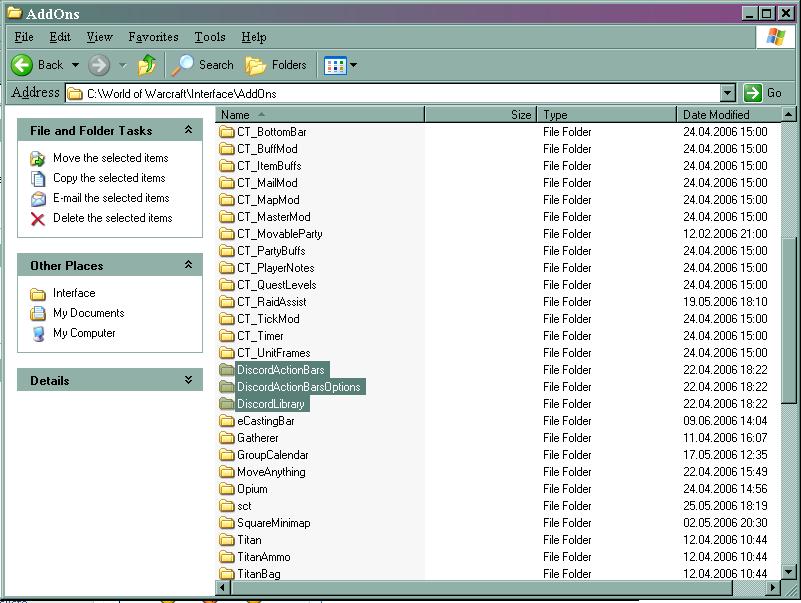Select the CT_UnitFrames folder name

273,353
